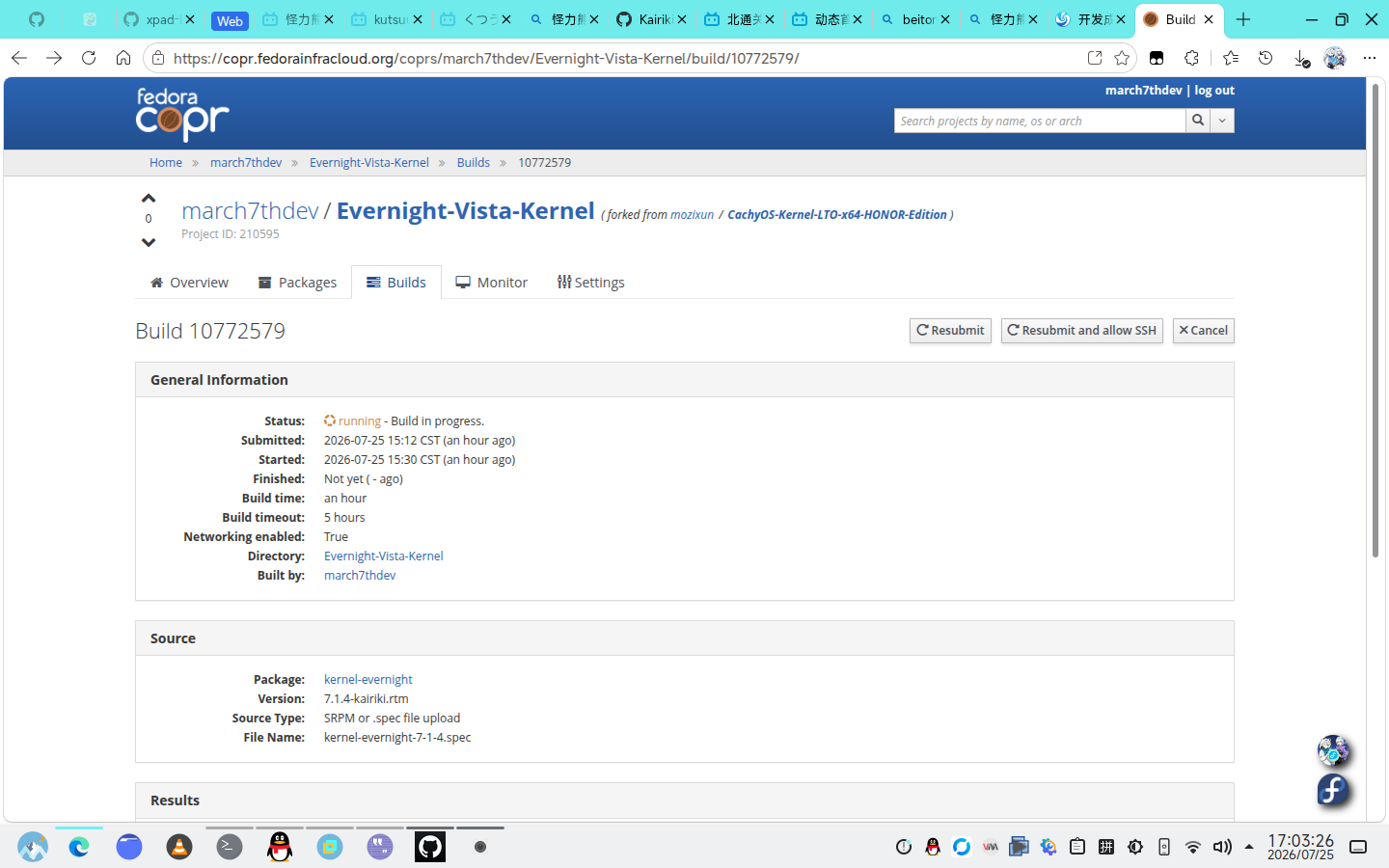Open the browser settings and more menu
This screenshot has height=868, width=1389.
(1370, 58)
